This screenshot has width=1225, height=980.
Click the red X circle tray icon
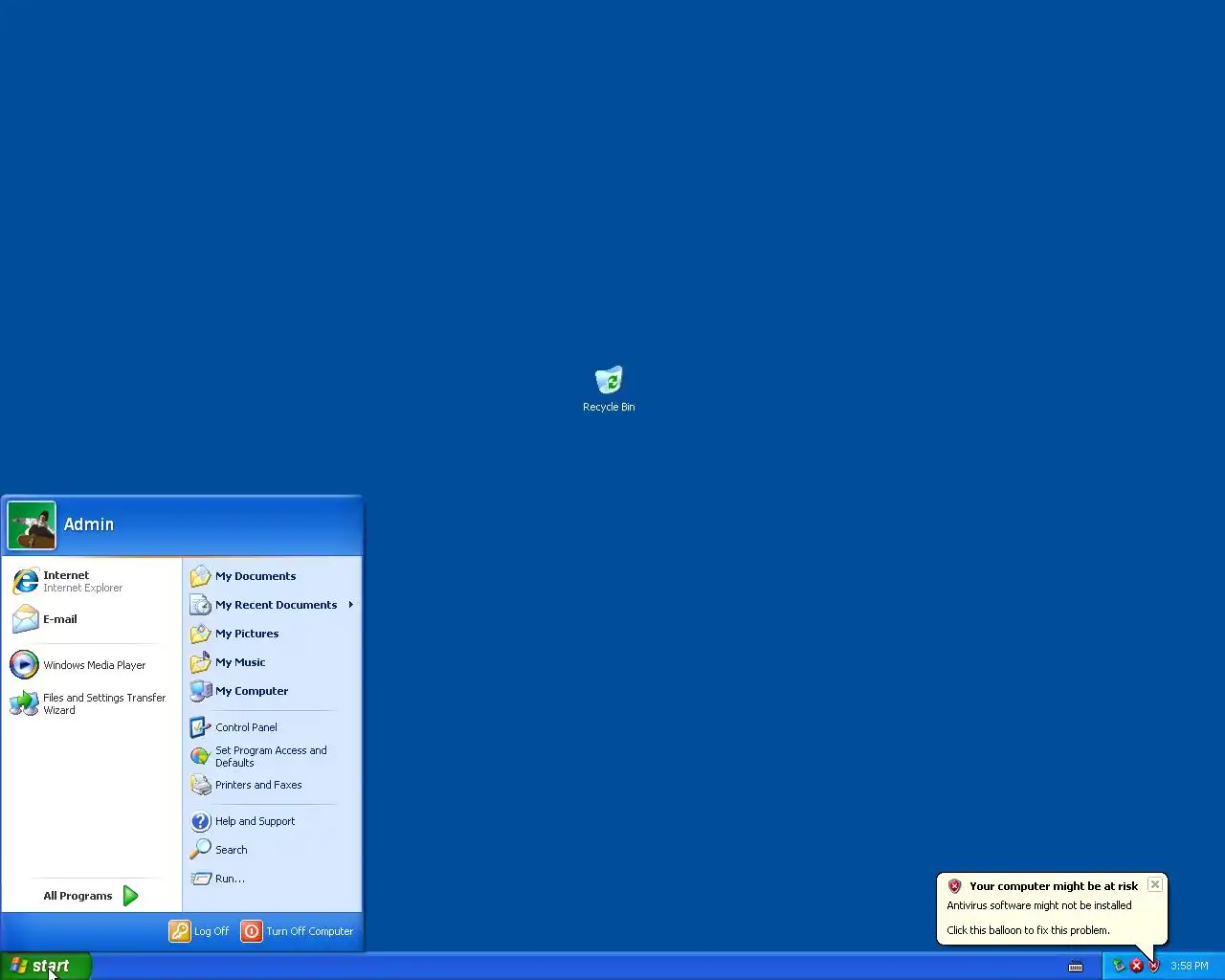(x=1136, y=966)
